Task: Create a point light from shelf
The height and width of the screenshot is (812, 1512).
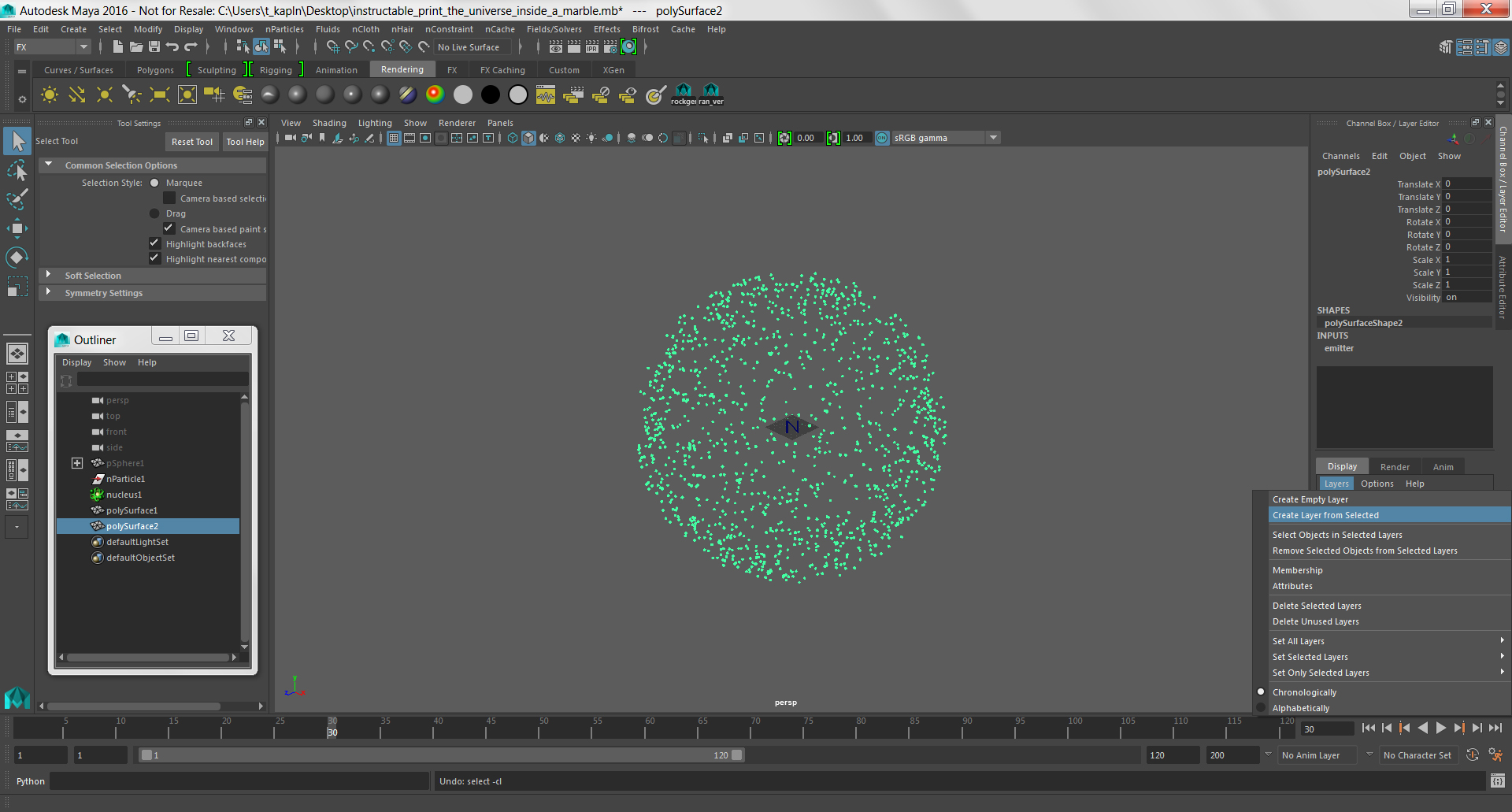Action: click(x=104, y=95)
